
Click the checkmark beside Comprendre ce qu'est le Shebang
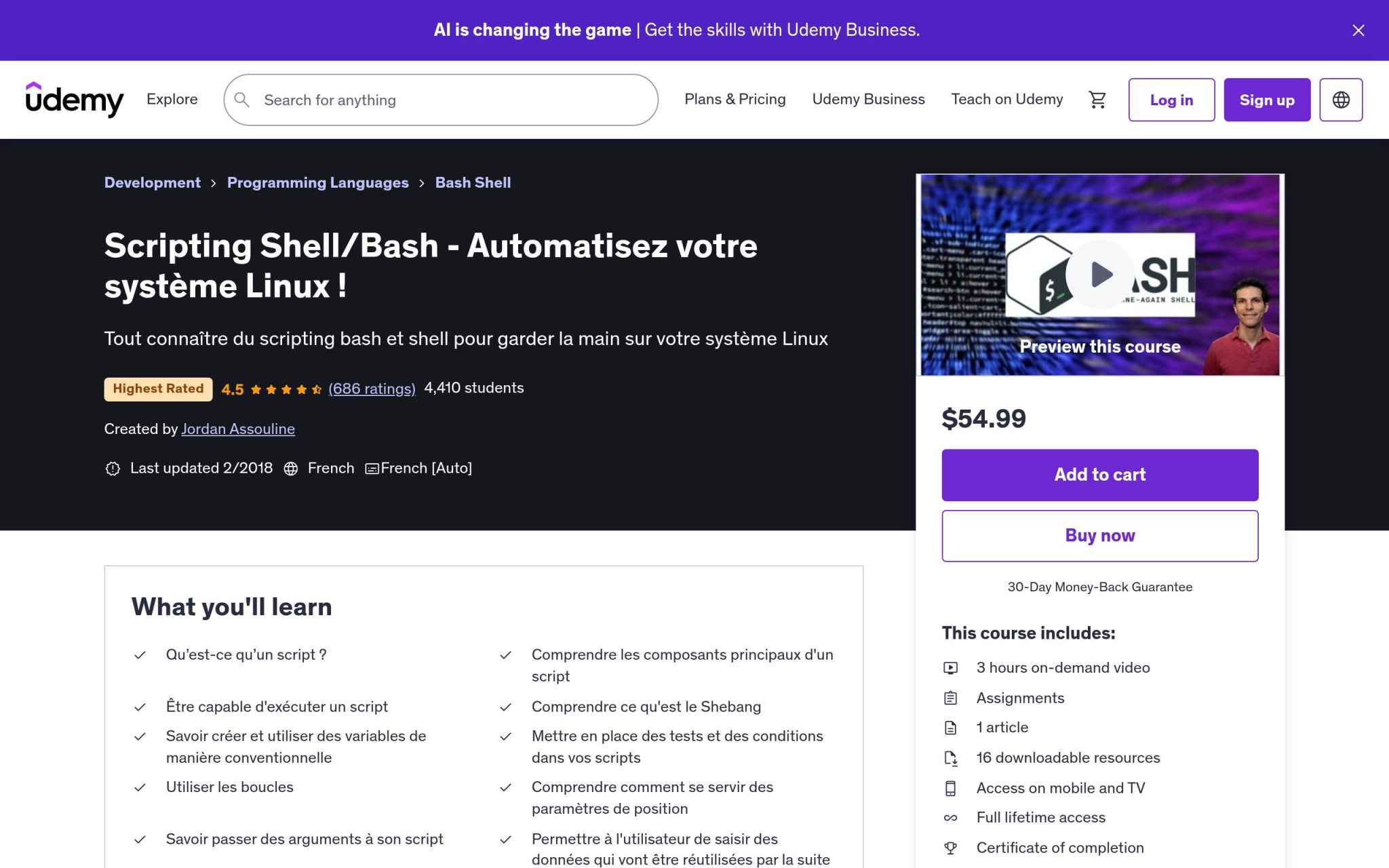pos(505,707)
